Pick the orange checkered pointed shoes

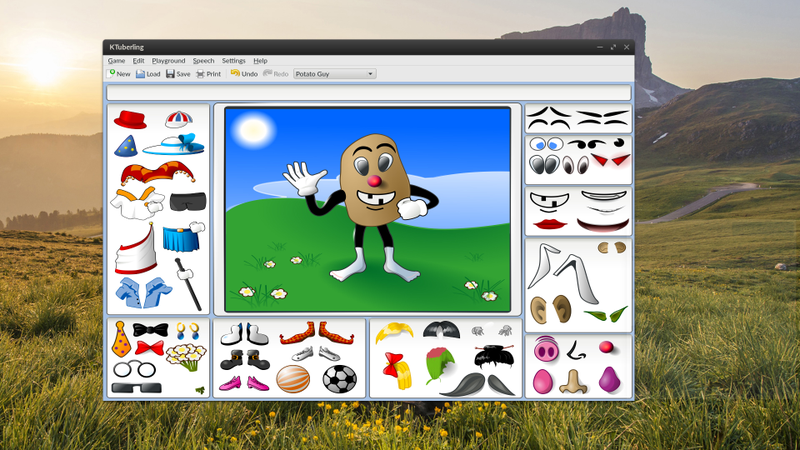tap(317, 333)
